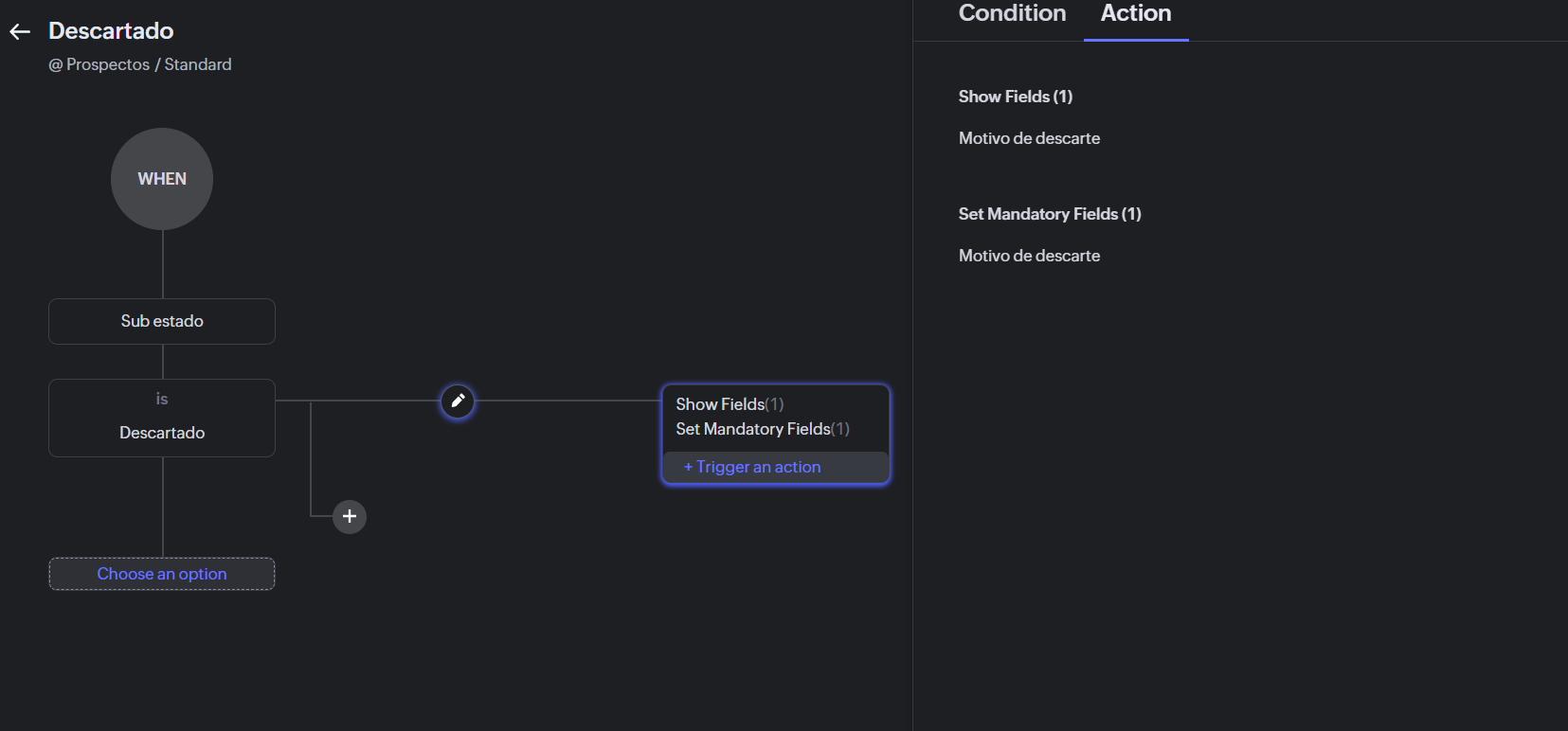Click the 'Set Mandatory Fields (1)' panel heading

point(1049,214)
